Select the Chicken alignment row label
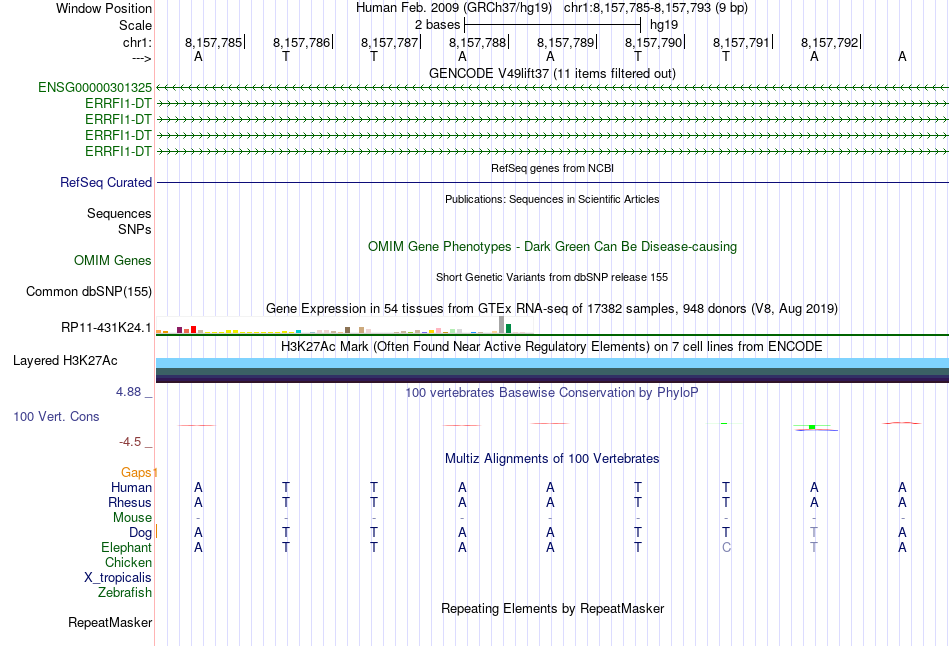This screenshot has width=950, height=646. click(128, 562)
